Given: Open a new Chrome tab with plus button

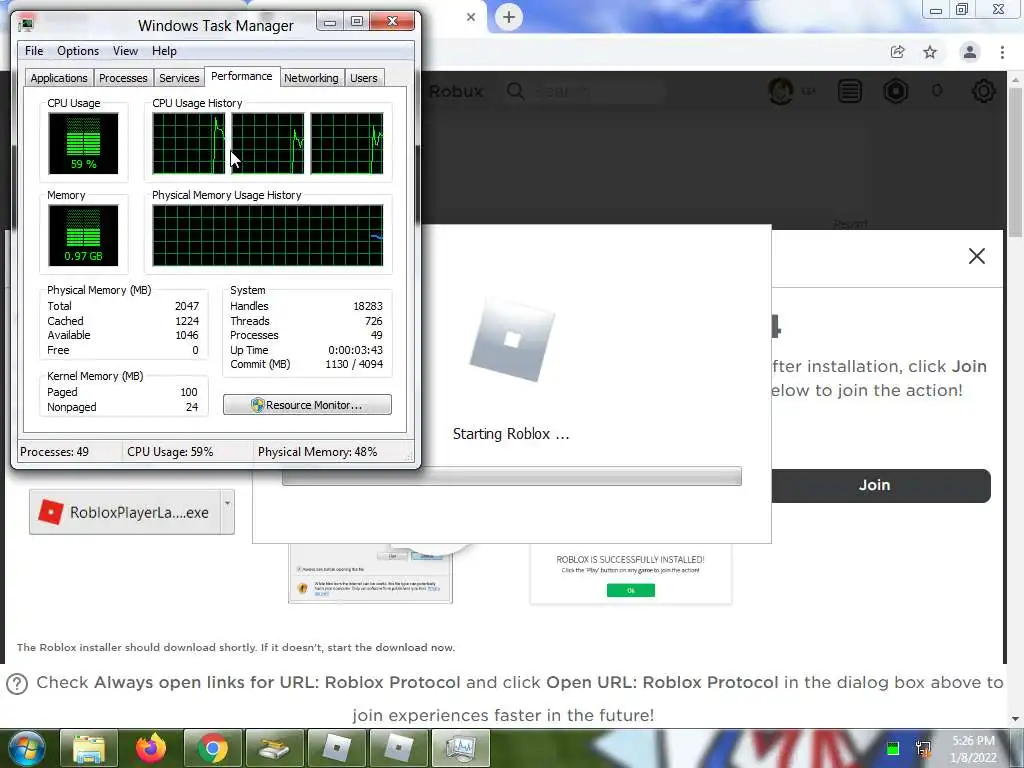Looking at the screenshot, I should [x=509, y=17].
